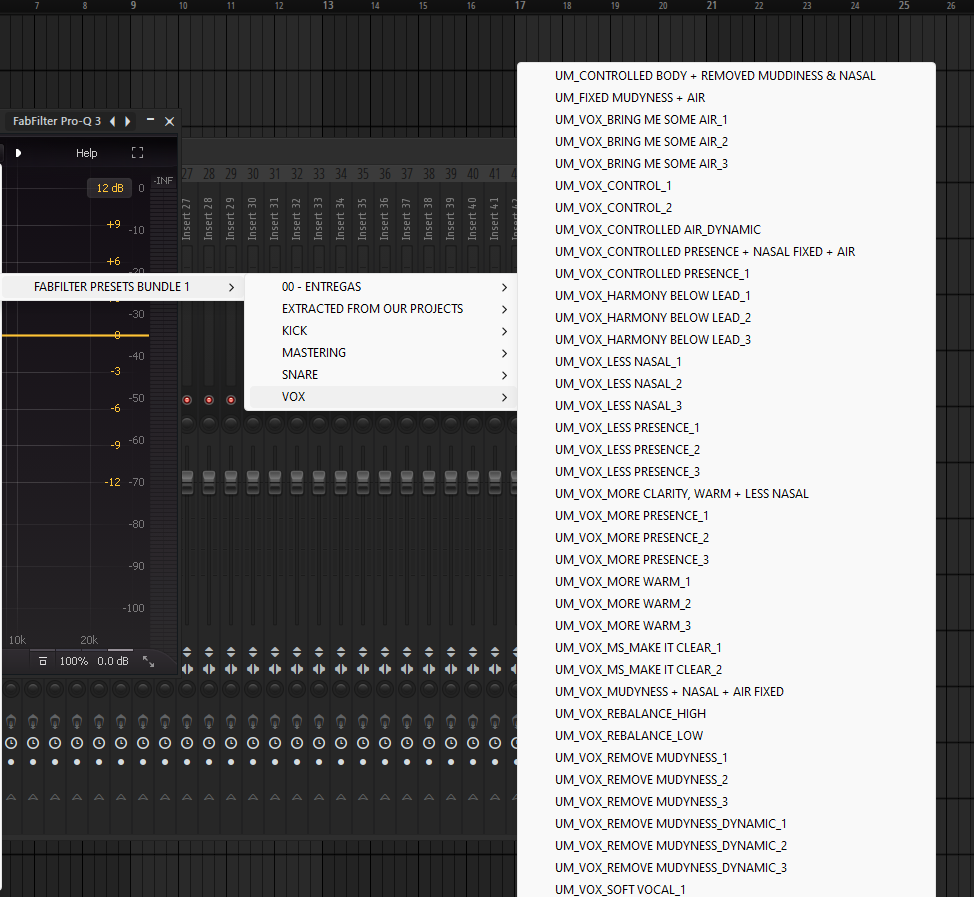The width and height of the screenshot is (974, 897).
Task: Click send arrow under Insert 39
Action: pyautogui.click(x=451, y=797)
